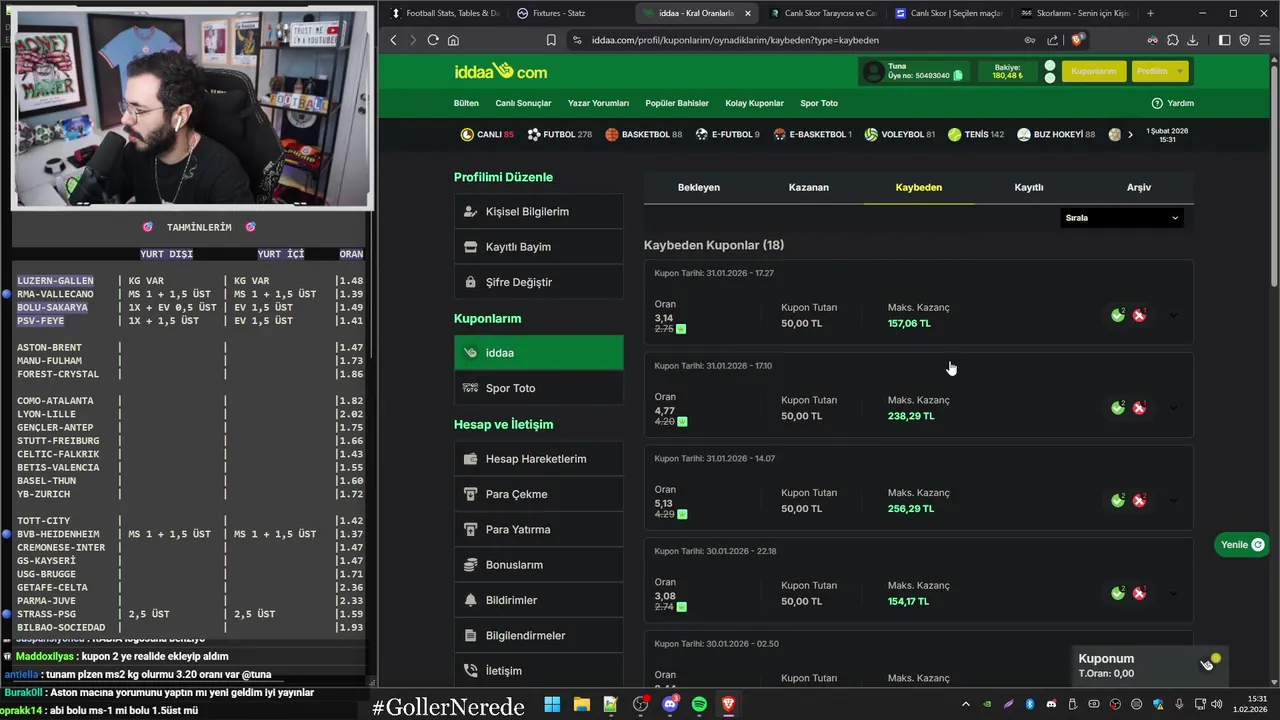Viewport: 1280px width, 720px height.
Task: Open CANLI live sports category
Action: [x=487, y=134]
